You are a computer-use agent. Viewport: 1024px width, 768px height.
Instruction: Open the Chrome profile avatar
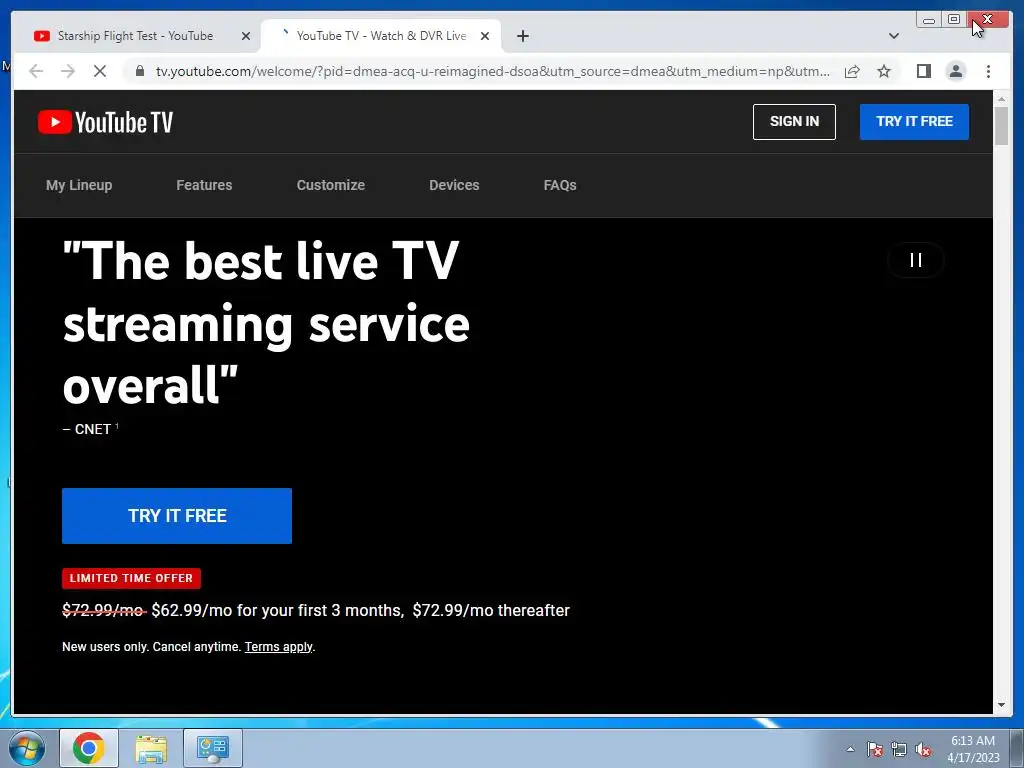pos(955,71)
